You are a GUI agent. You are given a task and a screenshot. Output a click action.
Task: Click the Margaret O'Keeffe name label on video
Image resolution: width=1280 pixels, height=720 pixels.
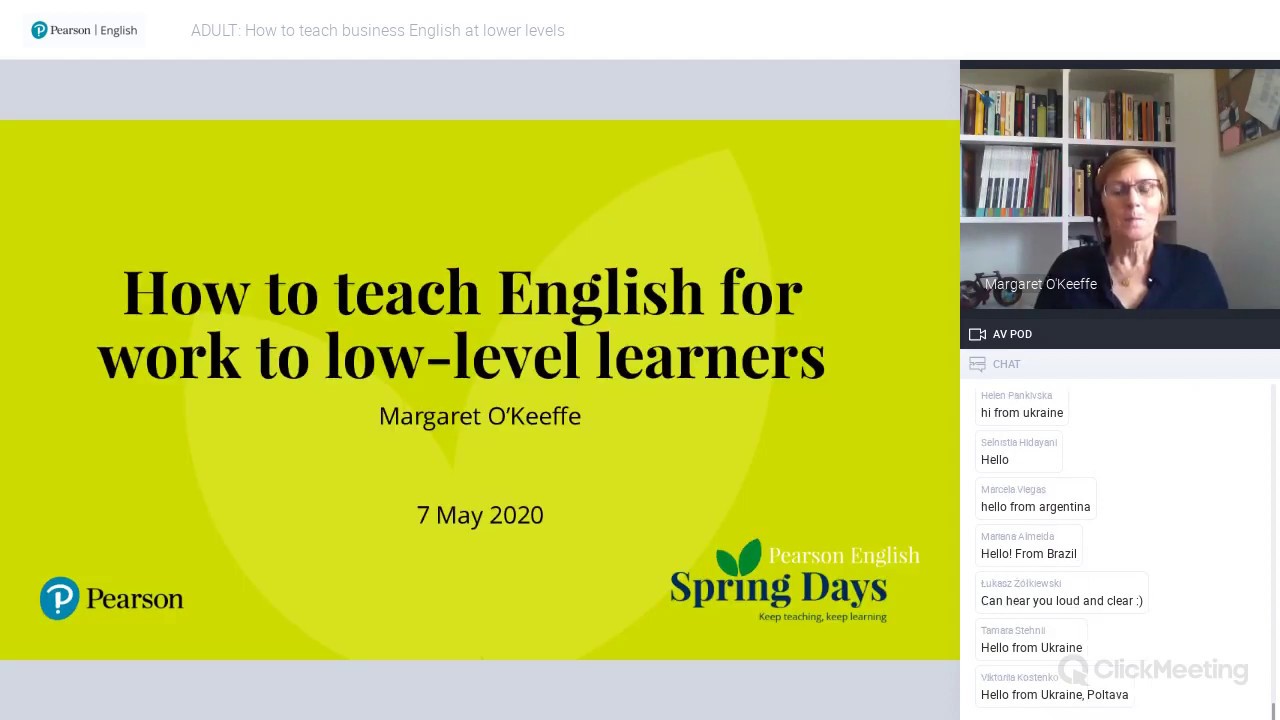coord(1040,284)
